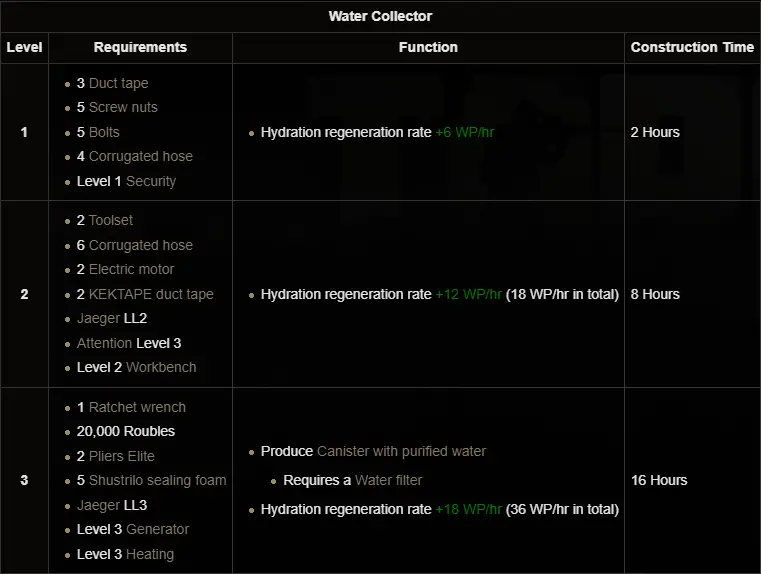The image size is (761, 574).
Task: Open the Bolts item page
Action: [104, 132]
